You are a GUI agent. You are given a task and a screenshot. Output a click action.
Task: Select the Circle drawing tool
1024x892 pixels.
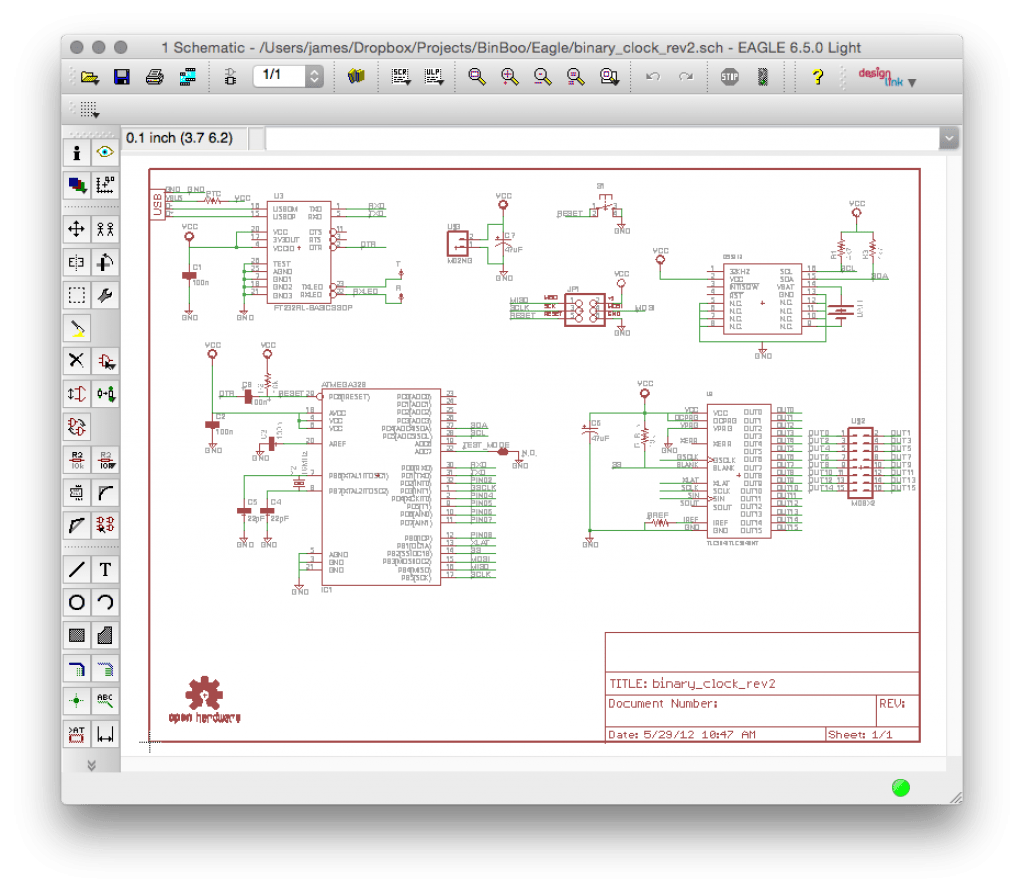coord(77,602)
